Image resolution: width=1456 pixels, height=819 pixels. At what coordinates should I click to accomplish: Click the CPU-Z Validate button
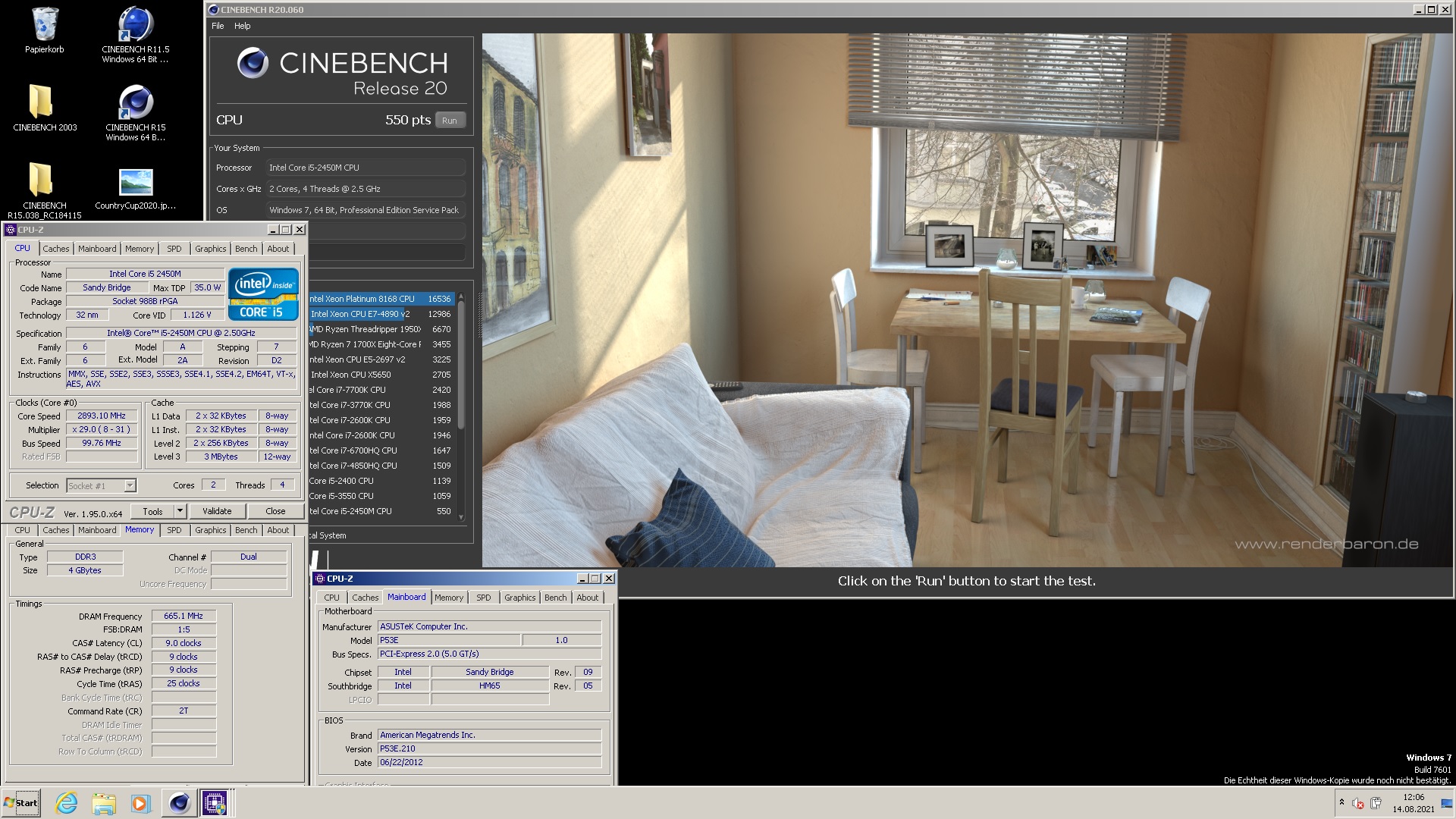(217, 512)
